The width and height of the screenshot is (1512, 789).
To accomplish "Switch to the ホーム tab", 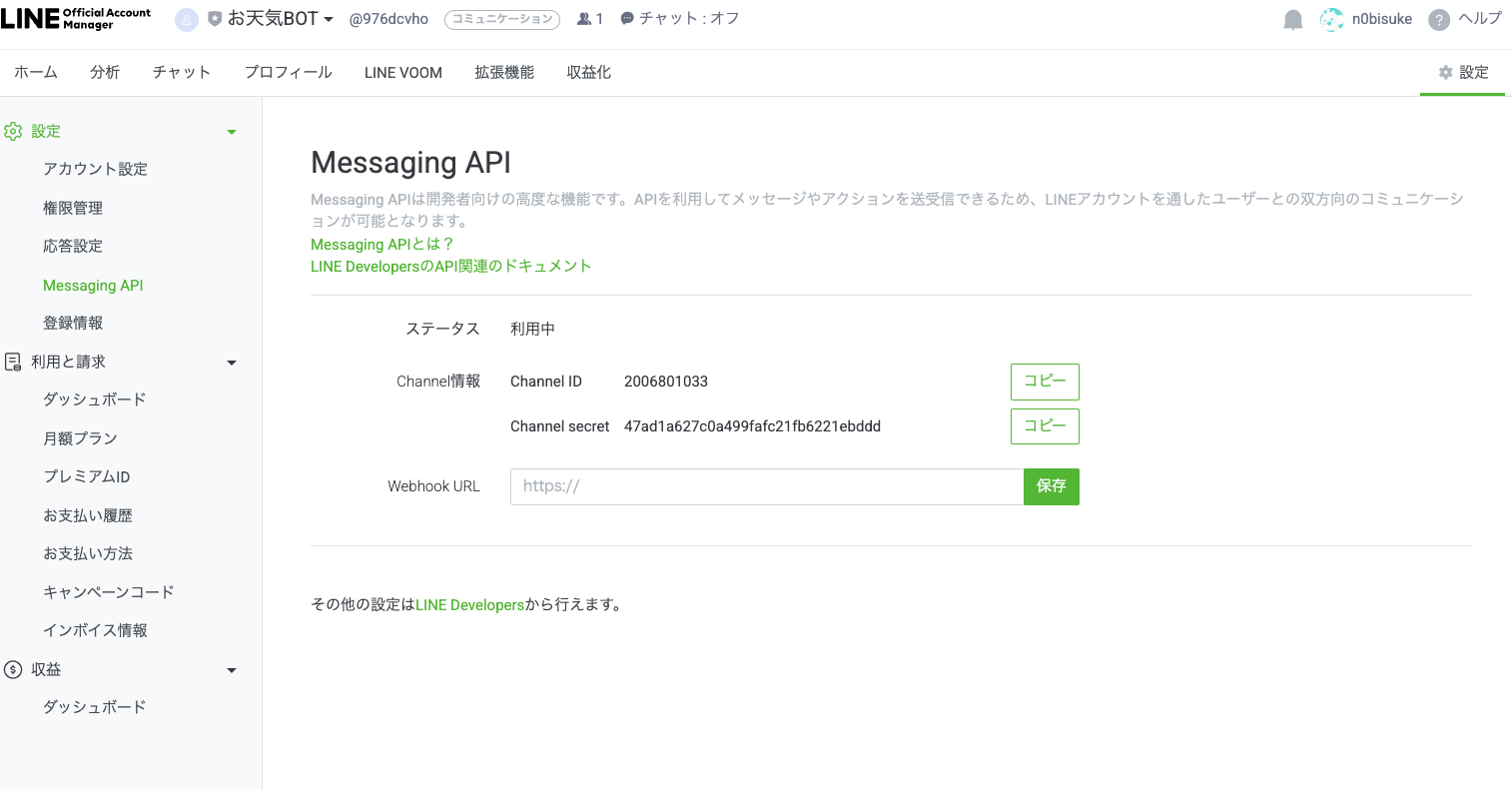I will tap(36, 72).
